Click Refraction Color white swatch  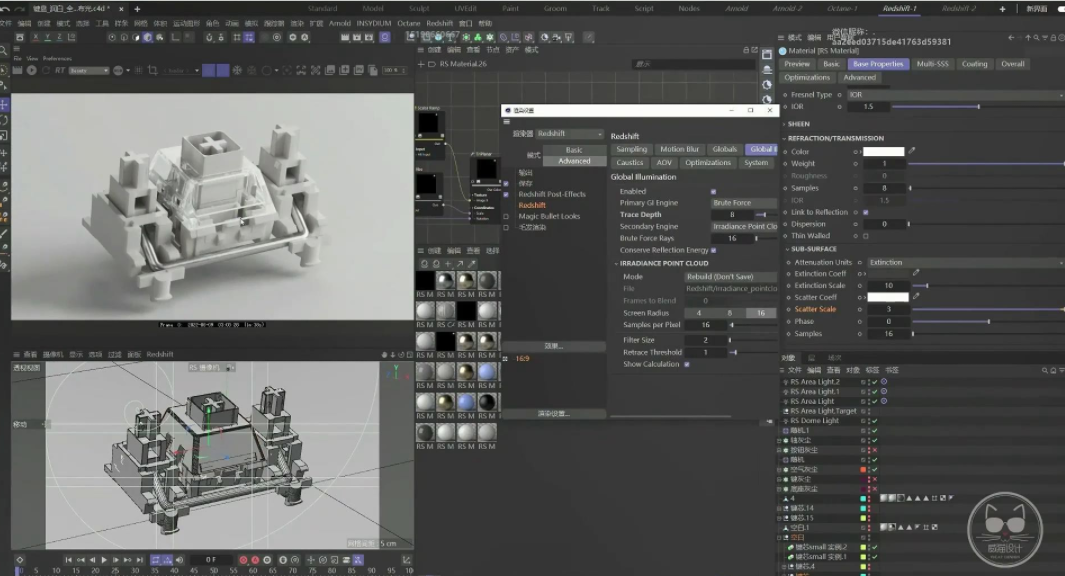[884, 151]
